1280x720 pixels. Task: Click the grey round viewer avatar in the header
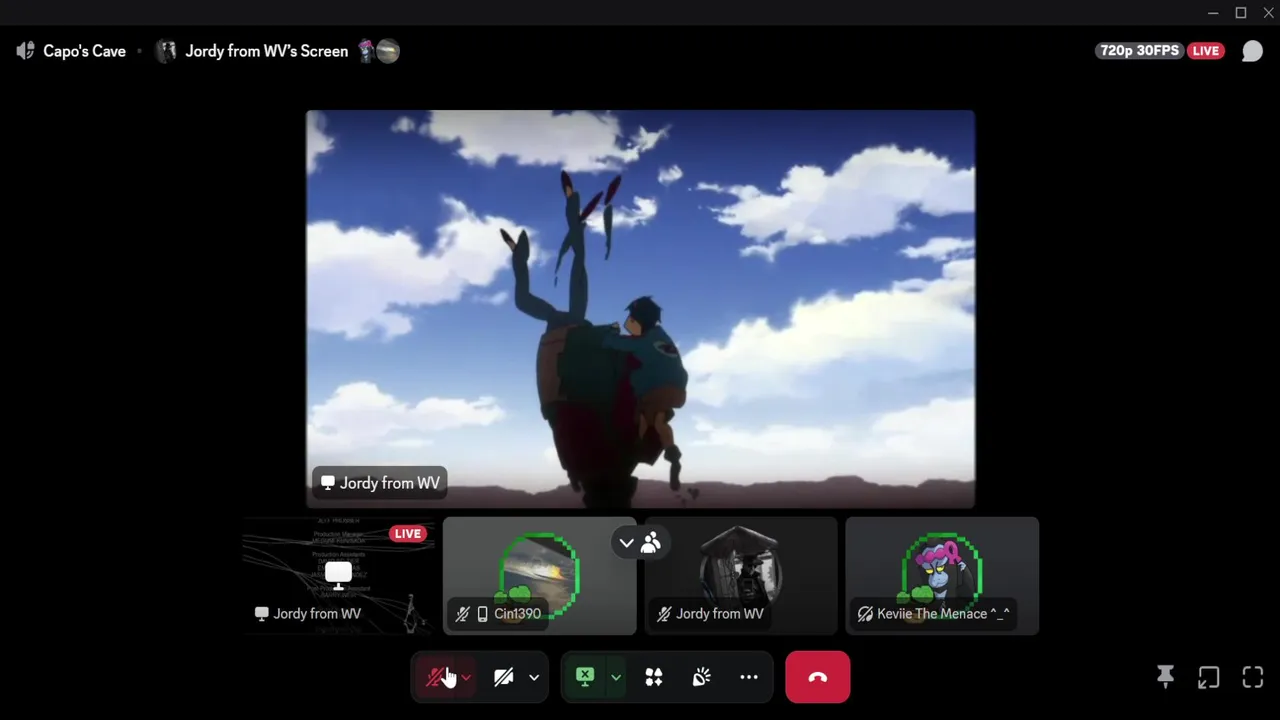click(x=389, y=51)
